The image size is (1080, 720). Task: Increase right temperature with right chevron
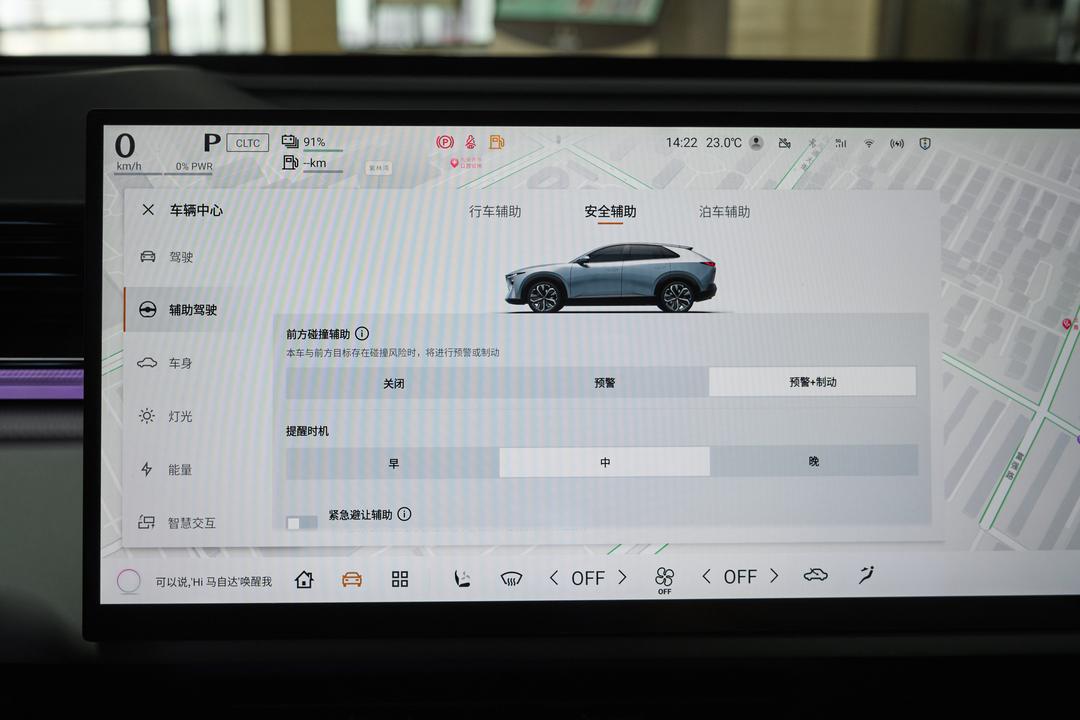pyautogui.click(x=774, y=575)
